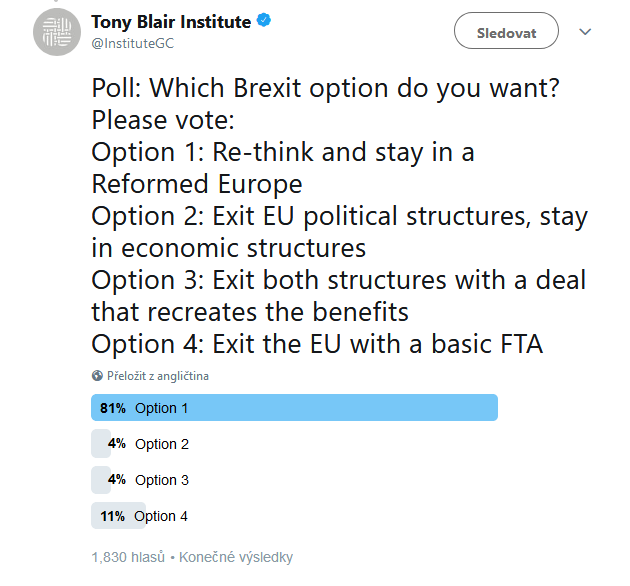Click the Option 4 Exit EU FTA line
The height and width of the screenshot is (586, 630).
point(317,344)
